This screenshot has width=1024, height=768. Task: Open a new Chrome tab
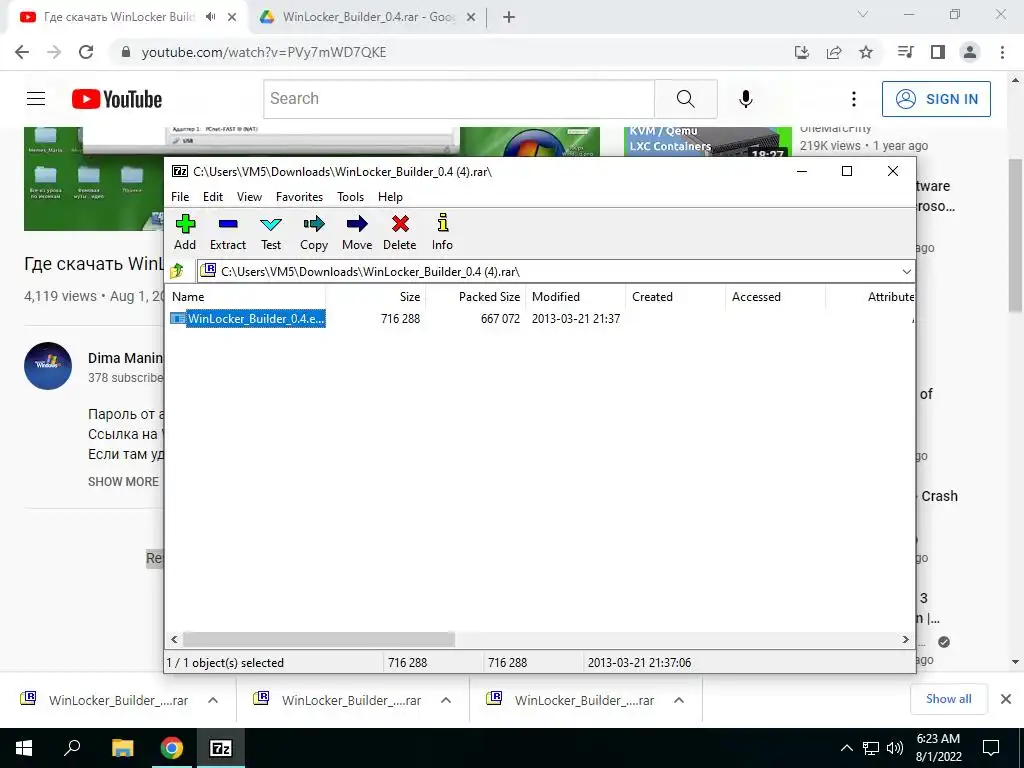(x=509, y=17)
